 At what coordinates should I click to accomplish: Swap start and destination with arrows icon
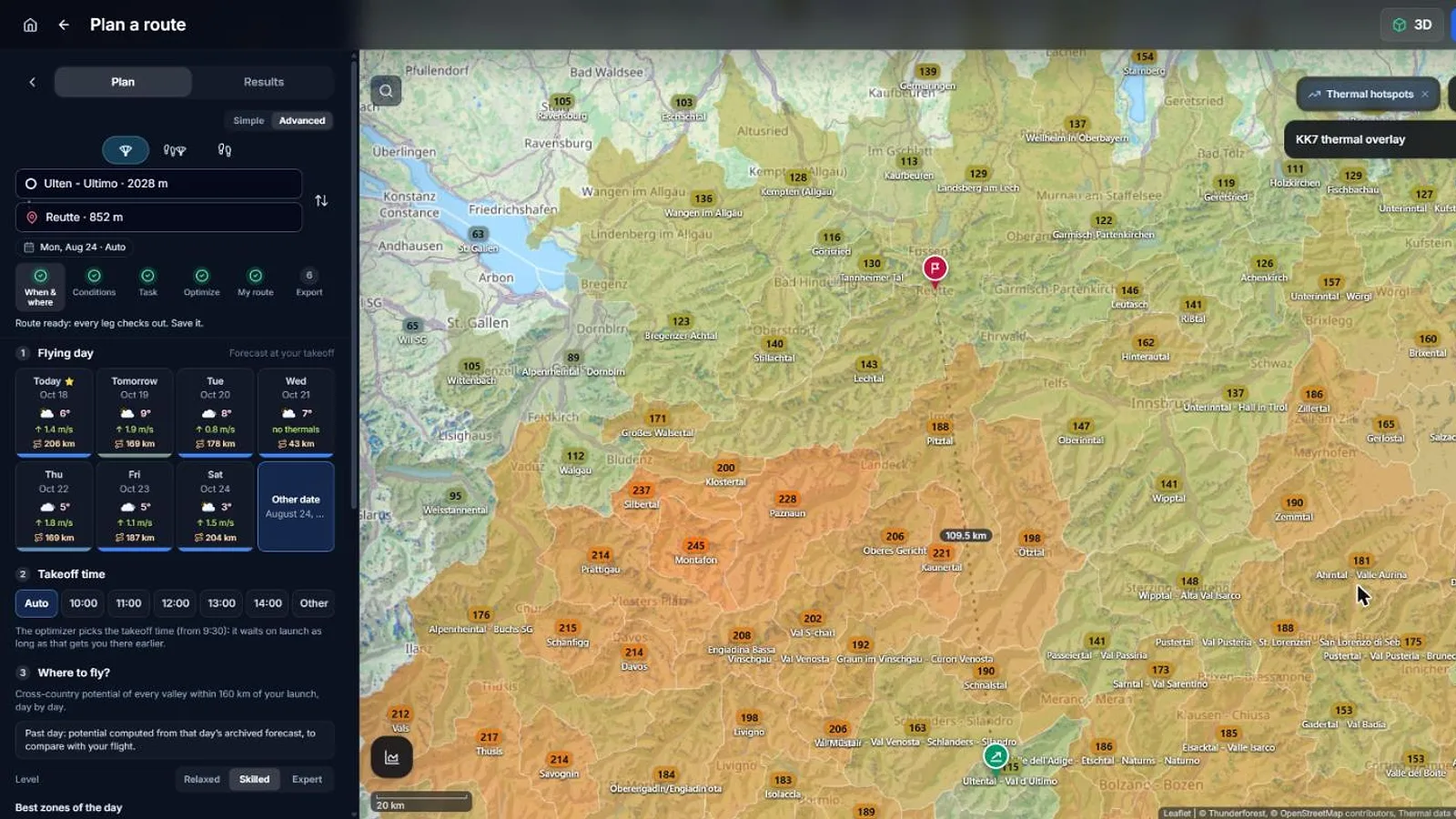[321, 200]
